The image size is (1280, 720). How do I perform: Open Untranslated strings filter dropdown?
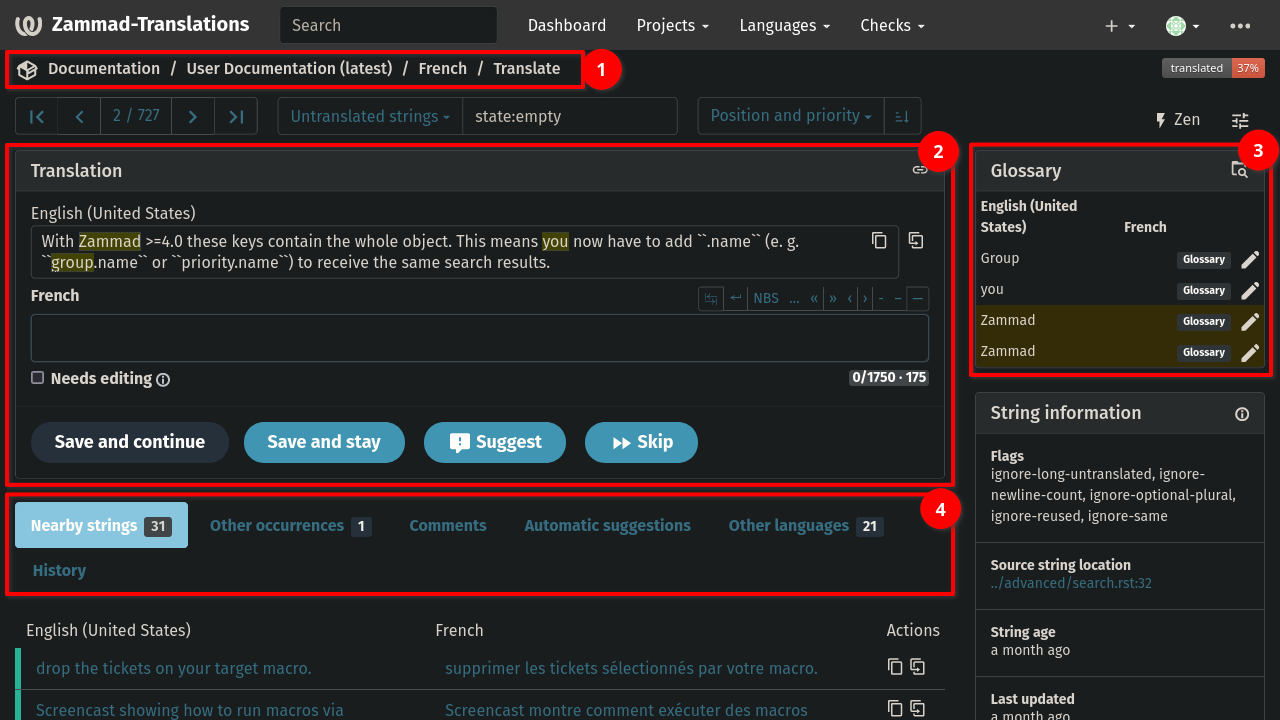370,116
